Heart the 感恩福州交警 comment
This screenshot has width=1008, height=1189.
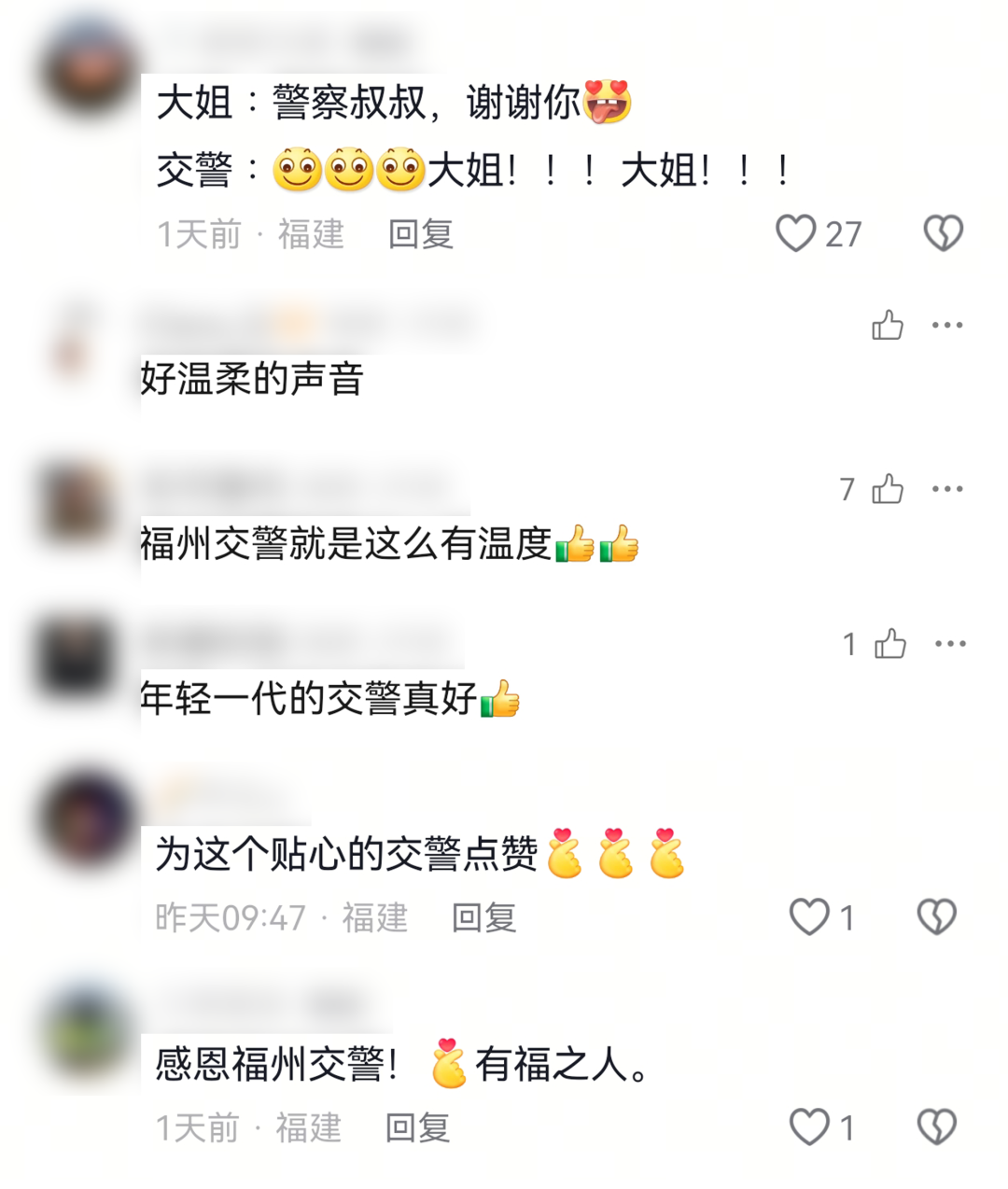809,1127
